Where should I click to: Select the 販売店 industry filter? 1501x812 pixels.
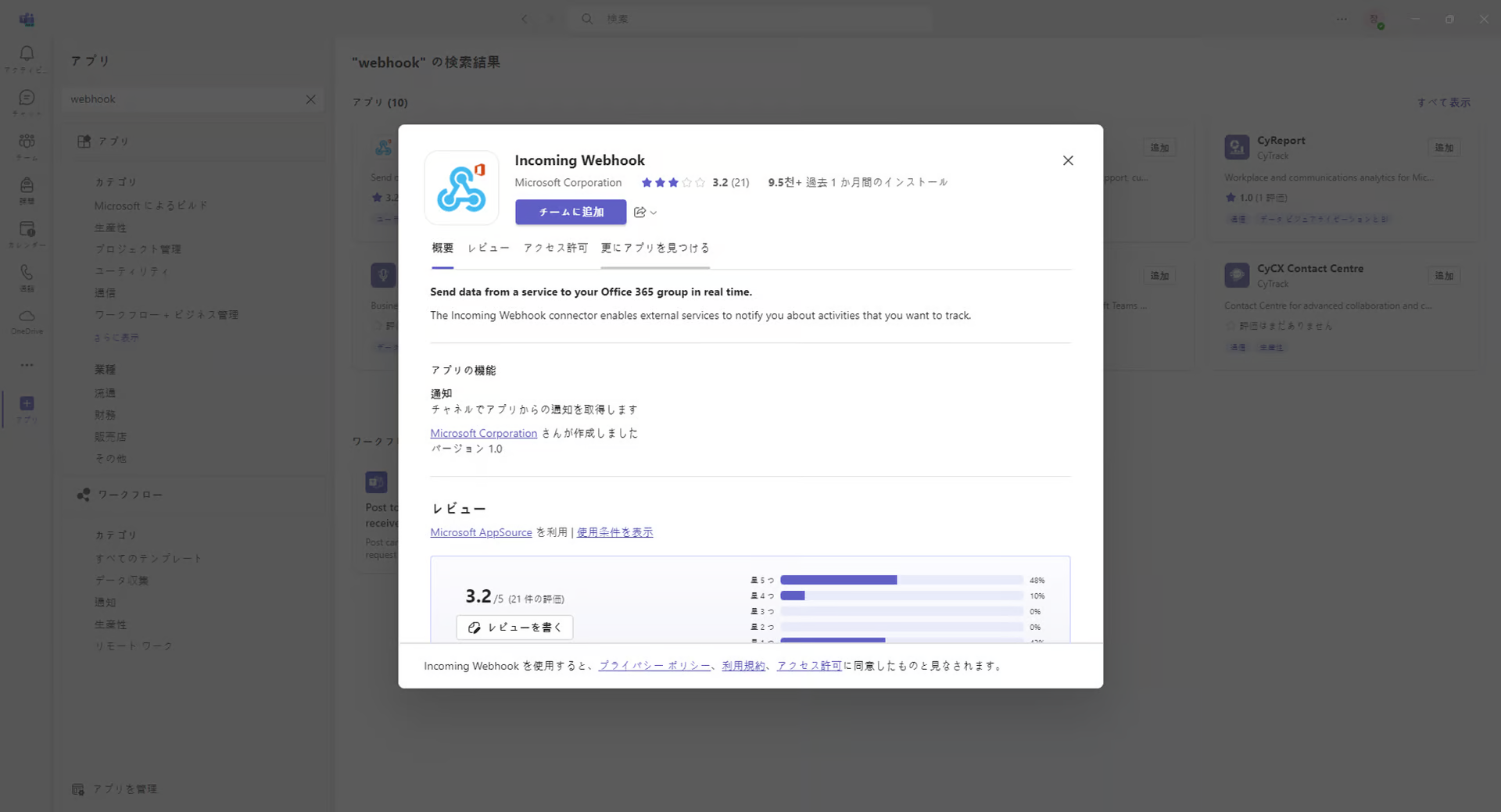tap(110, 437)
